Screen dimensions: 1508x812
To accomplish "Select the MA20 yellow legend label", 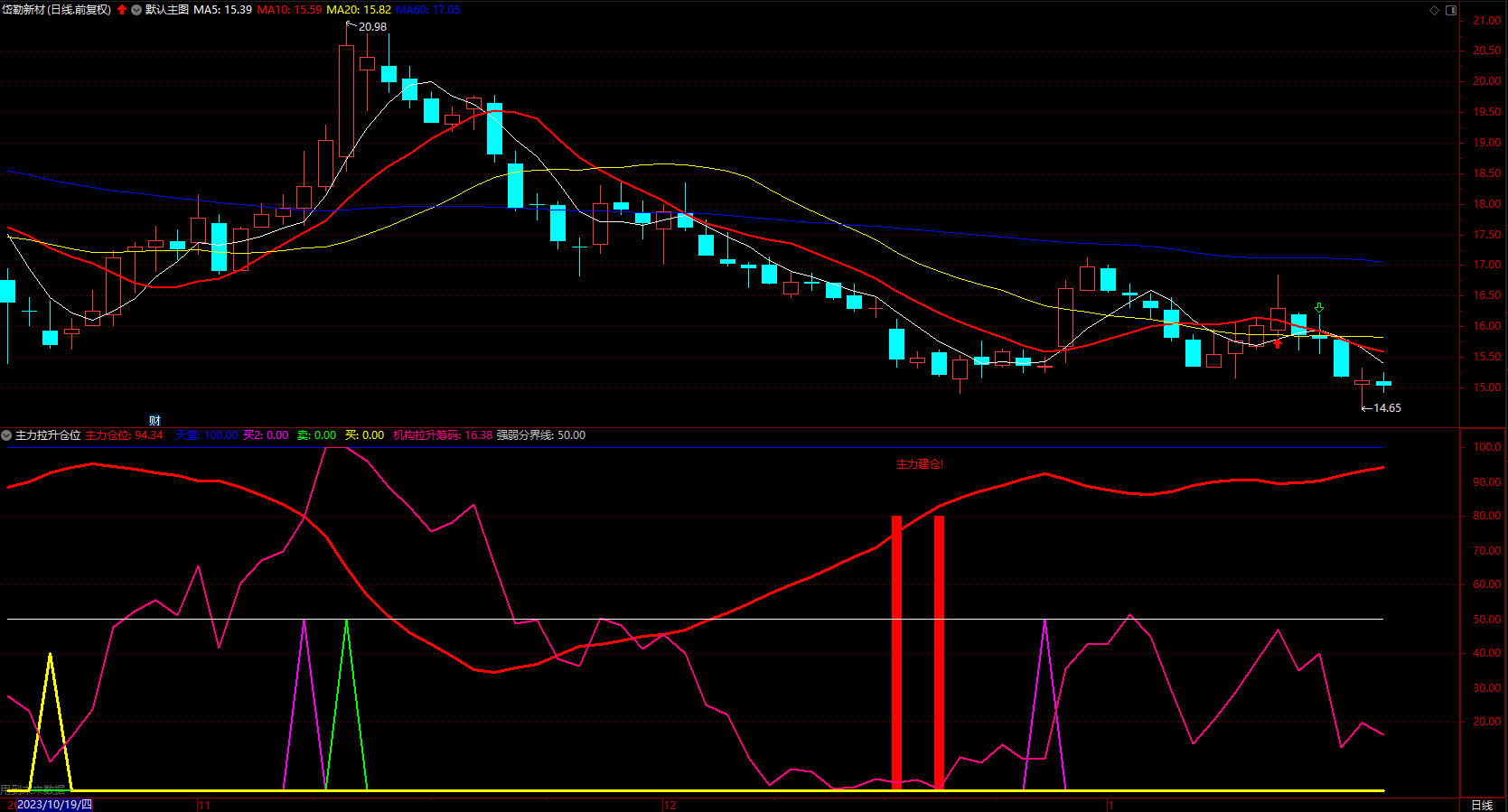I will point(359,10).
